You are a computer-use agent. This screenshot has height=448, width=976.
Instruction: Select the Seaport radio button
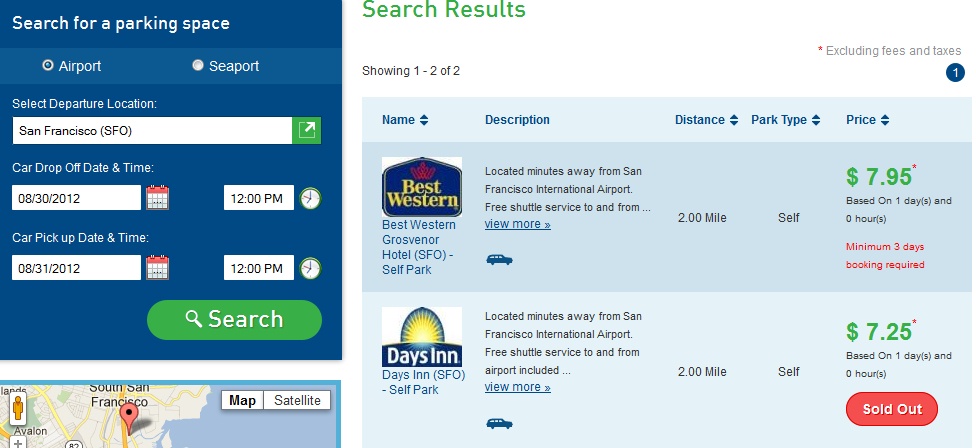pyautogui.click(x=198, y=65)
